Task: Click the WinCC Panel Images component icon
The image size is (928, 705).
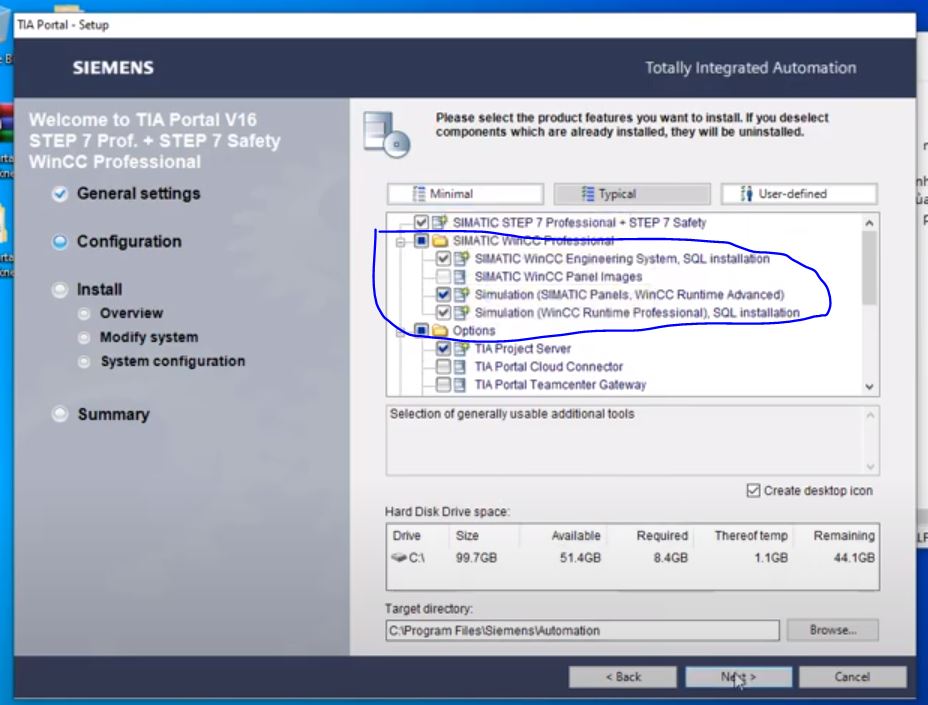Action: (x=460, y=277)
